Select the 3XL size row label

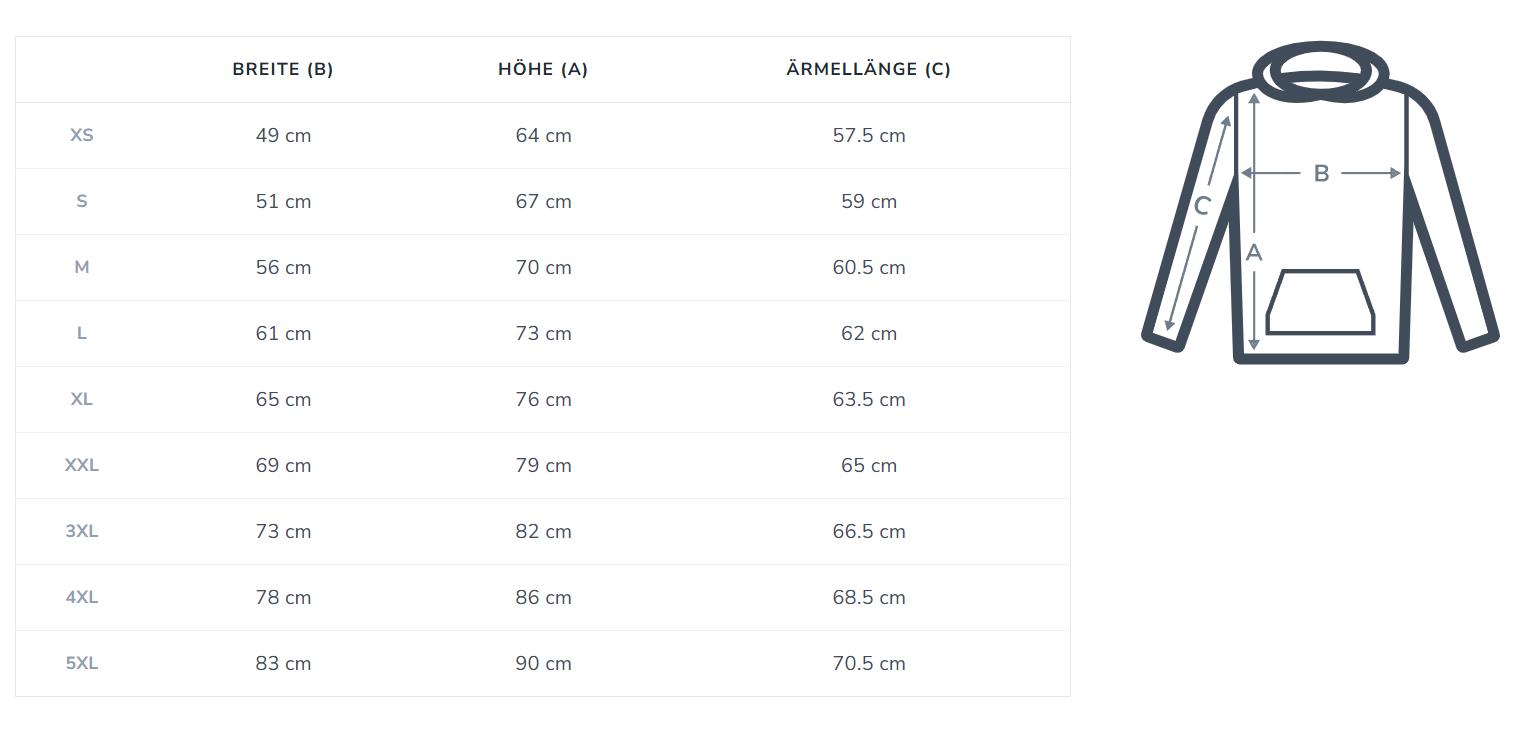coord(82,531)
